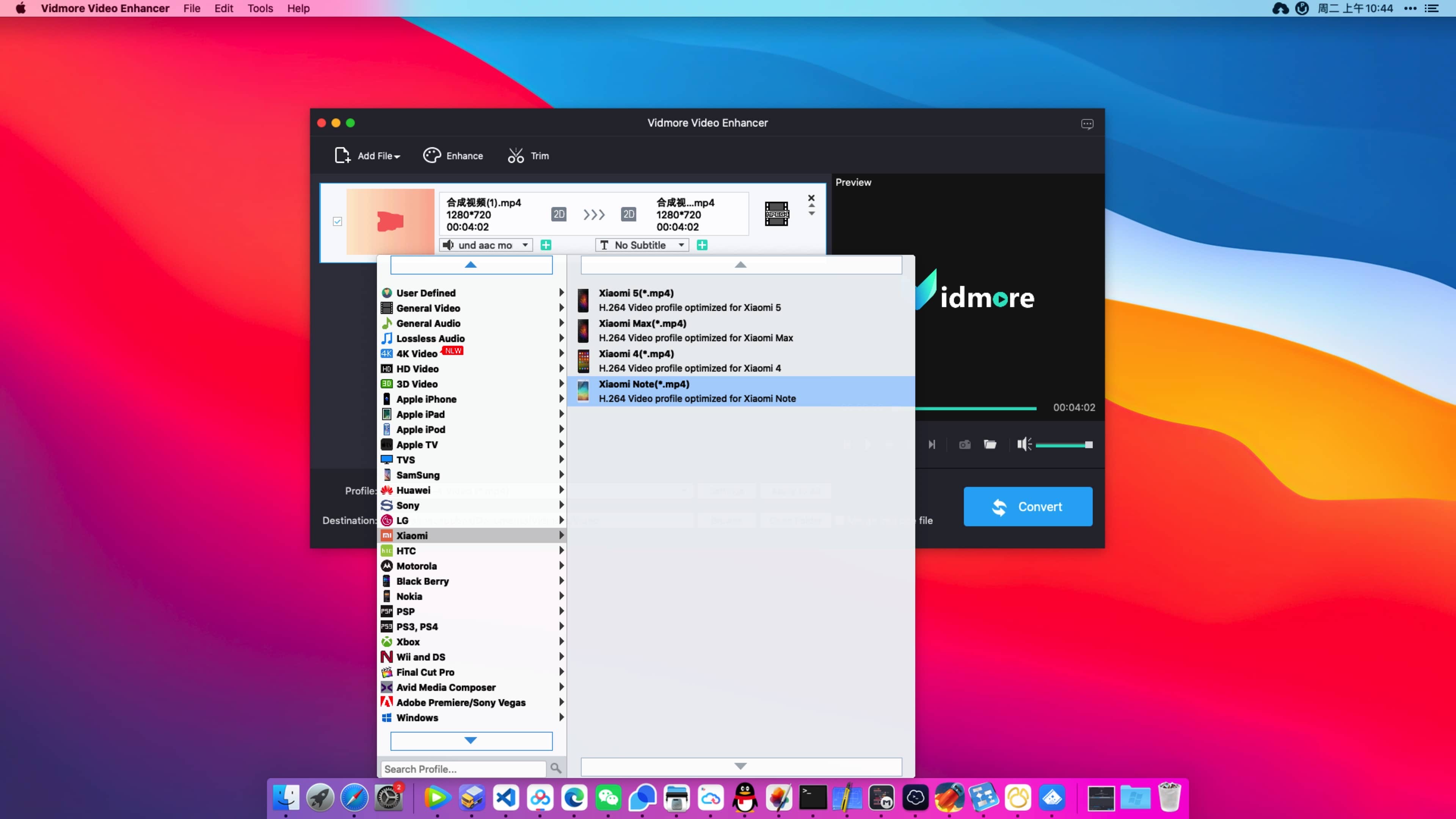Click the next frame playback button
This screenshot has height=819, width=1456.
(x=932, y=444)
